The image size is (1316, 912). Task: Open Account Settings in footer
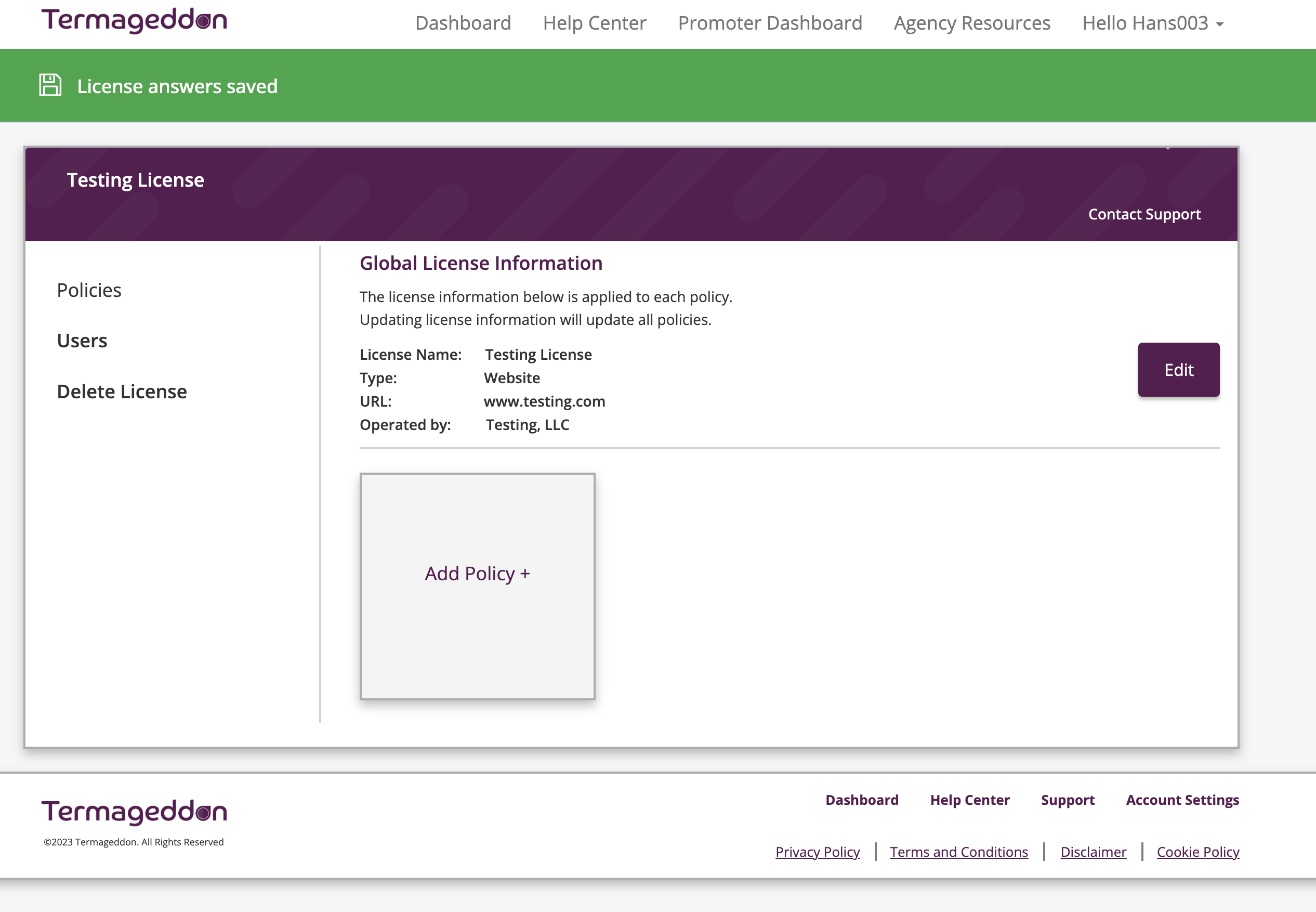pyautogui.click(x=1182, y=800)
